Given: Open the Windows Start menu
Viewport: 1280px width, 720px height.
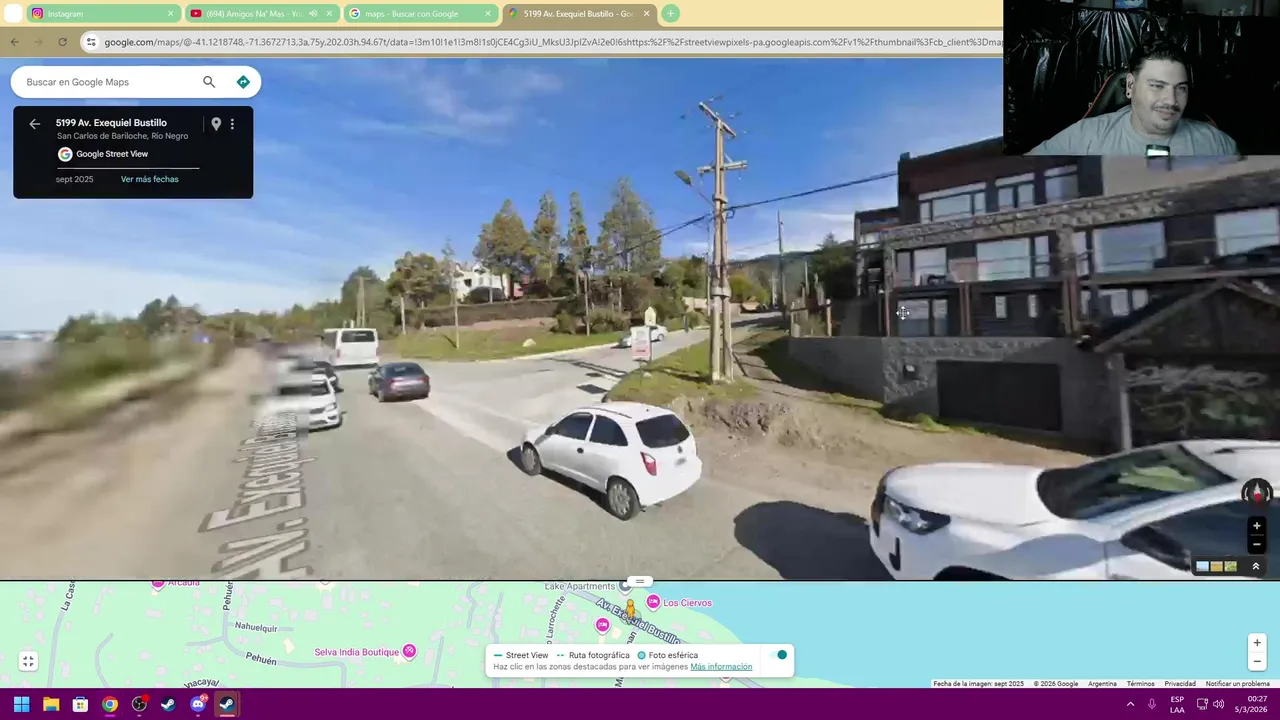Looking at the screenshot, I should [x=21, y=704].
